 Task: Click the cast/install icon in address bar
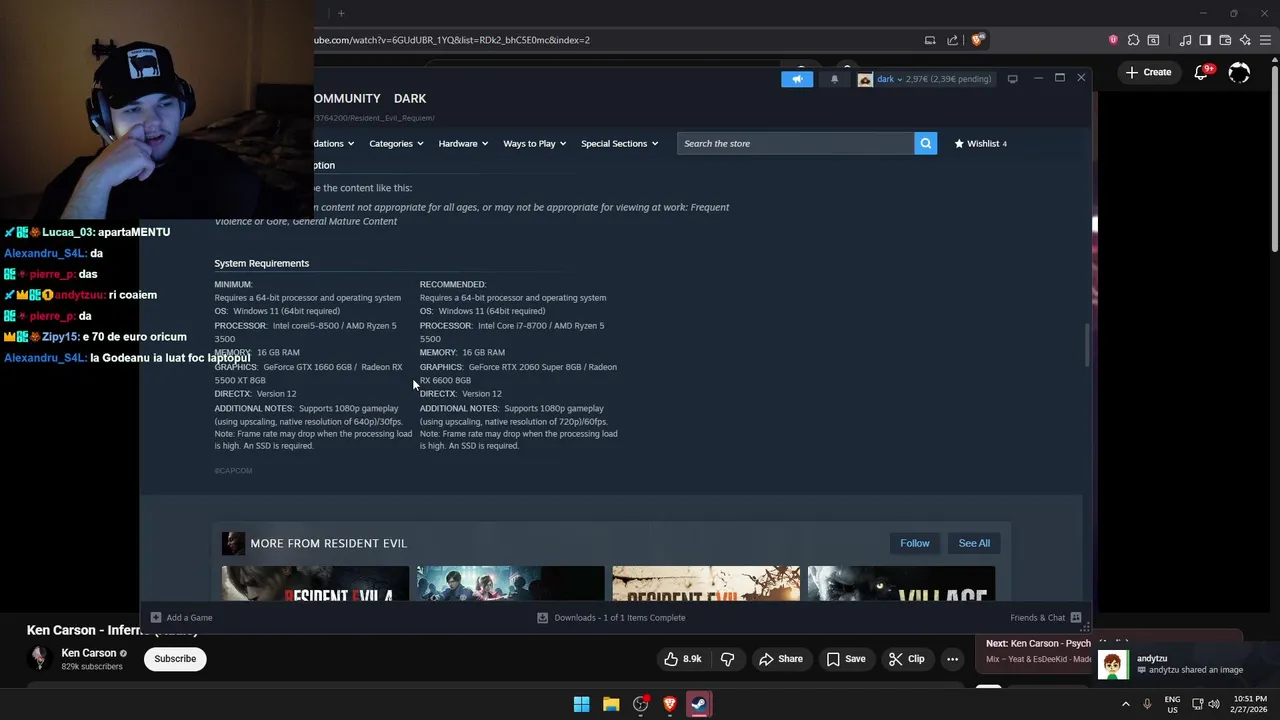coord(930,40)
